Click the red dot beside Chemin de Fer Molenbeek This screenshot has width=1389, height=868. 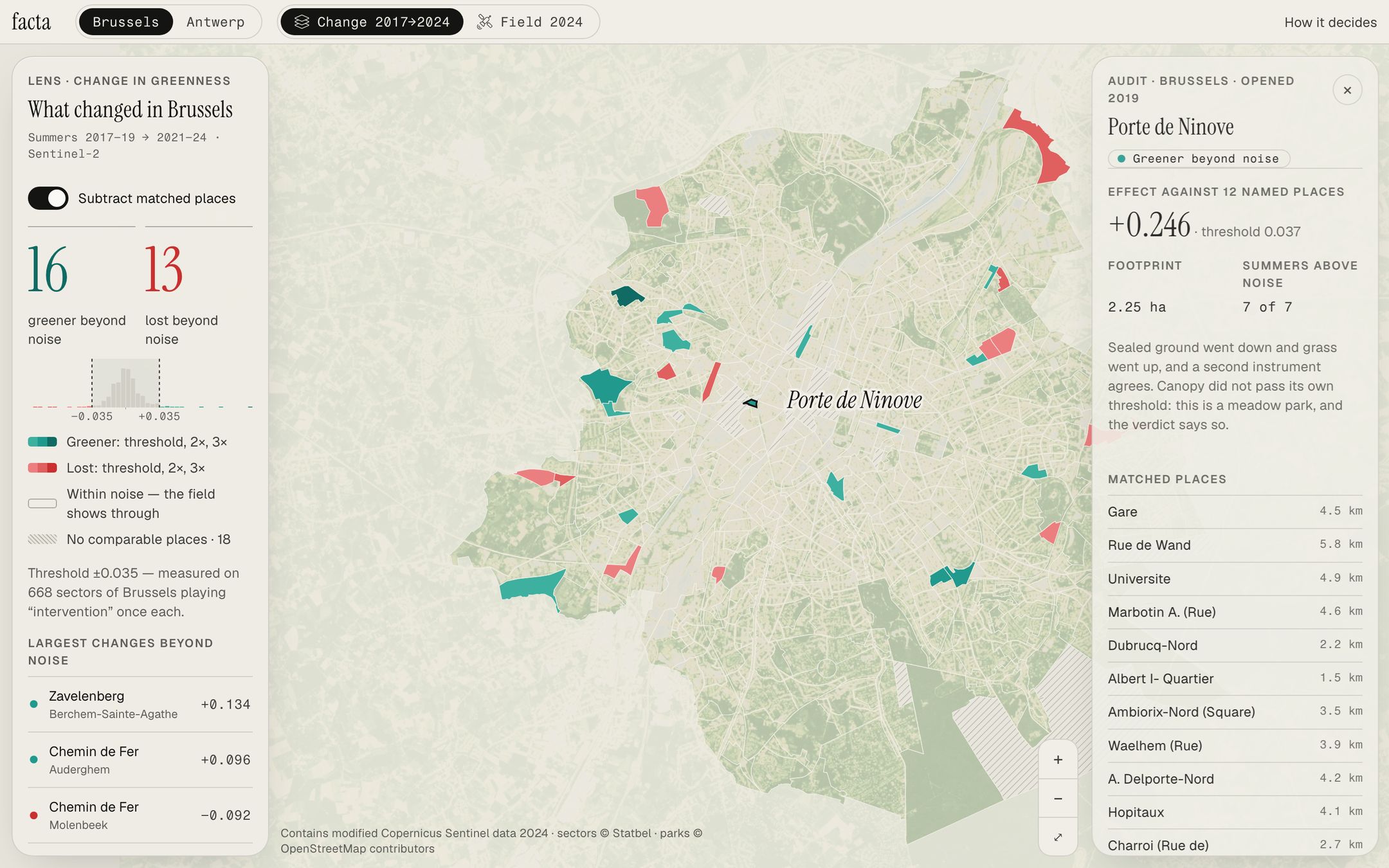34,815
